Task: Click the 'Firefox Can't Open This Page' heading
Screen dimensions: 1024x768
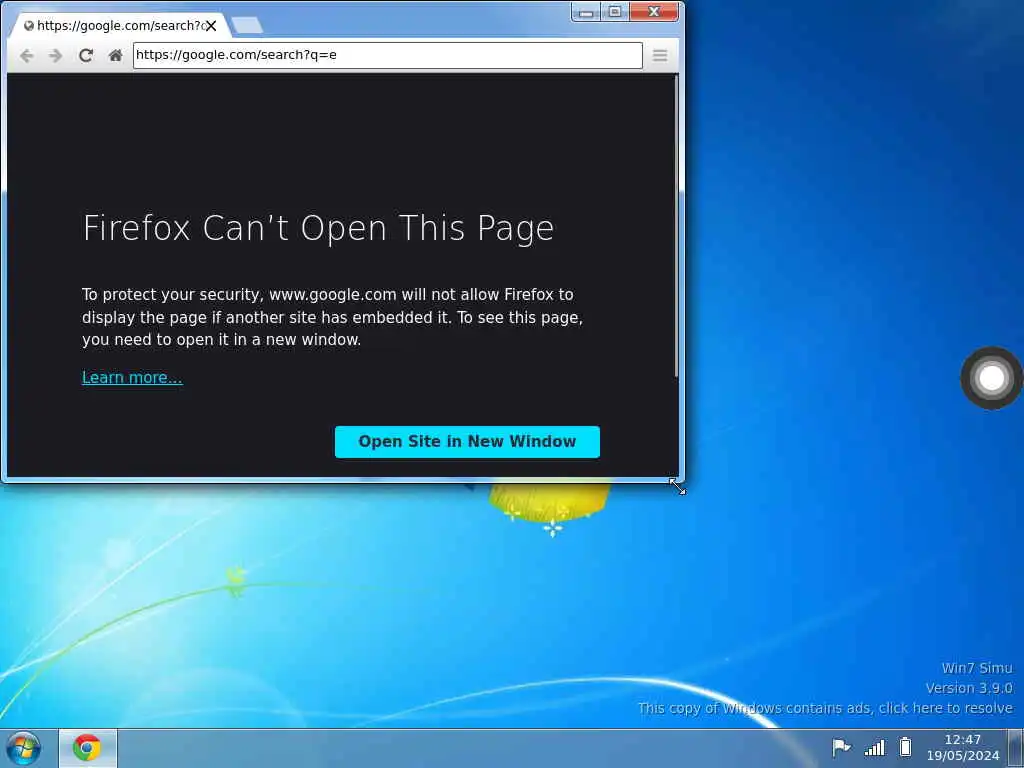Action: point(318,229)
